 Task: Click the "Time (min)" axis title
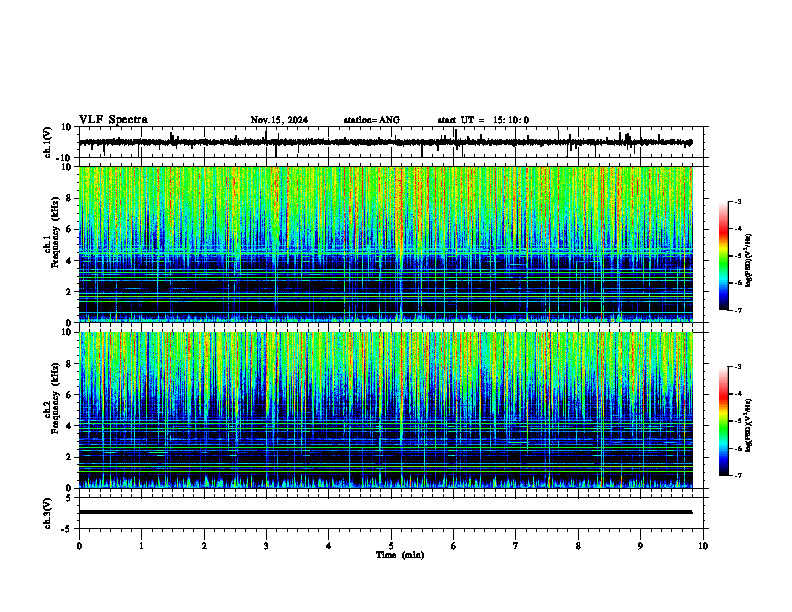pos(400,555)
